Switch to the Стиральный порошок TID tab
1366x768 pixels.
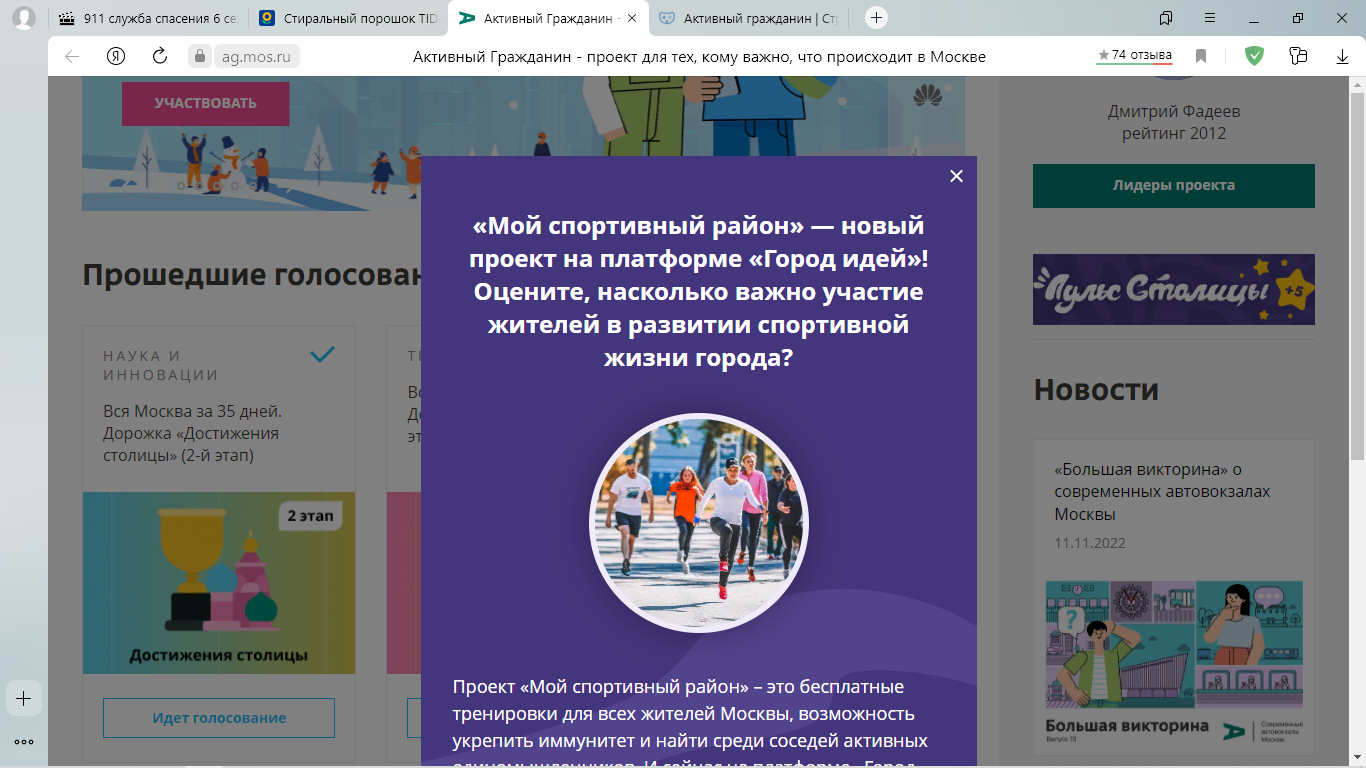[x=347, y=18]
